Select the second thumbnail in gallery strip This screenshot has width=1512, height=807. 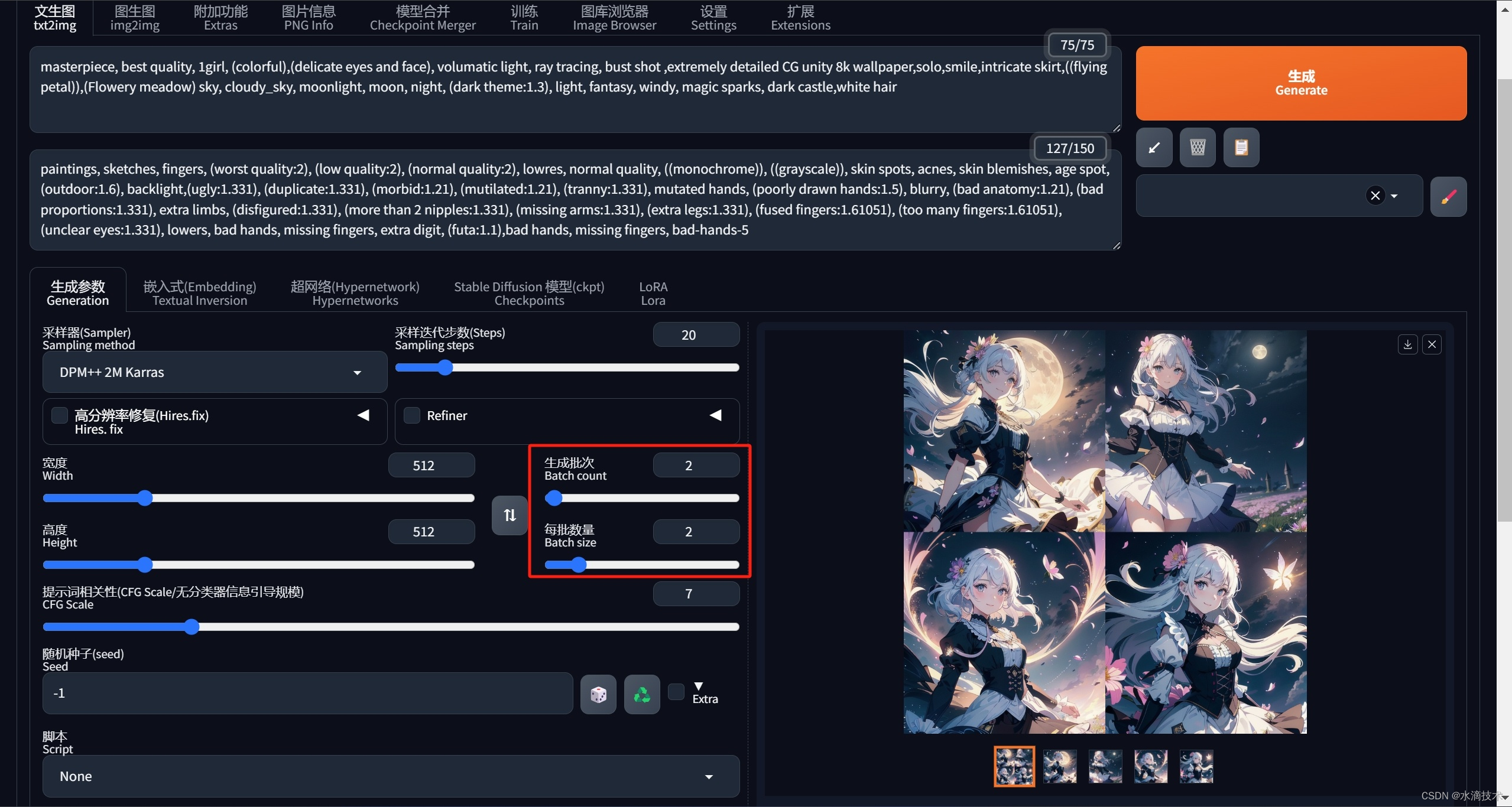[x=1060, y=766]
